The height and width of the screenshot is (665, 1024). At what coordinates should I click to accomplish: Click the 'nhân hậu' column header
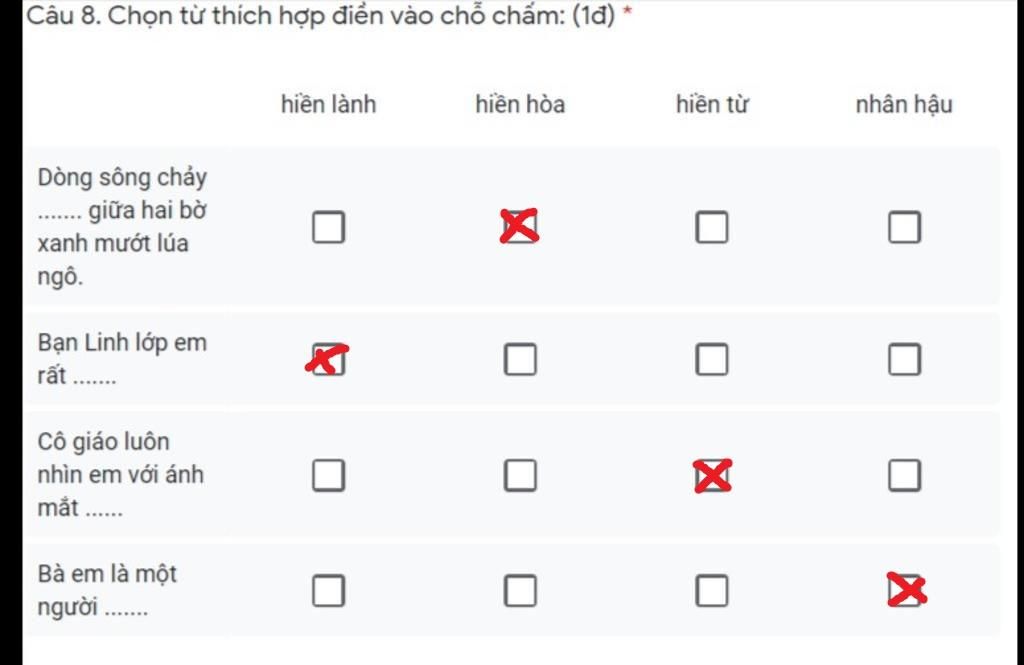click(904, 105)
